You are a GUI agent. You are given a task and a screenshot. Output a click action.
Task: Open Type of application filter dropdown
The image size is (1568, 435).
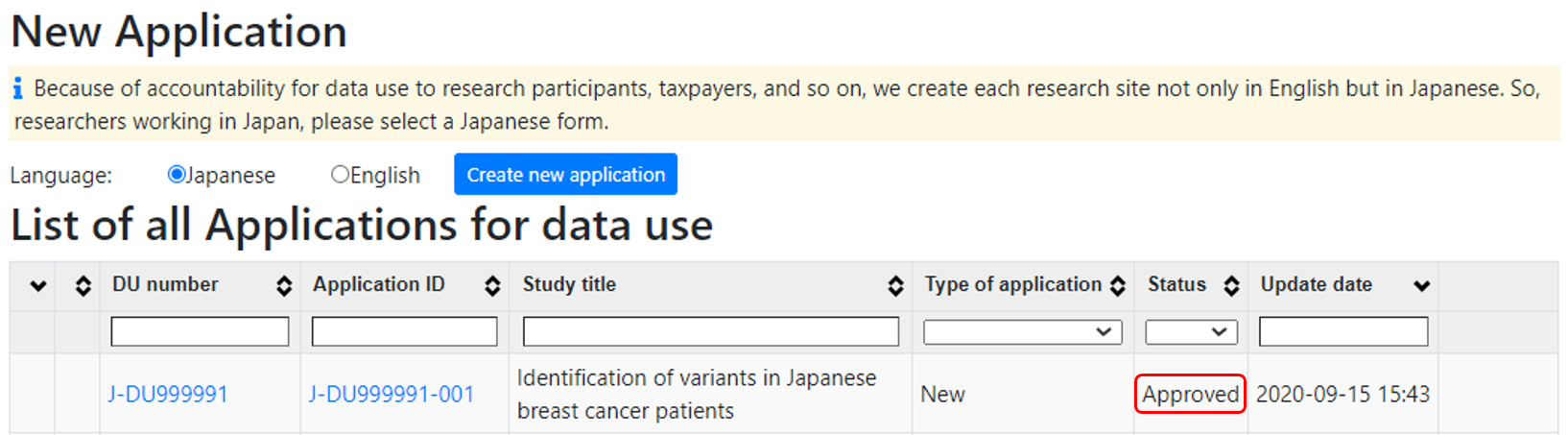point(1022,332)
